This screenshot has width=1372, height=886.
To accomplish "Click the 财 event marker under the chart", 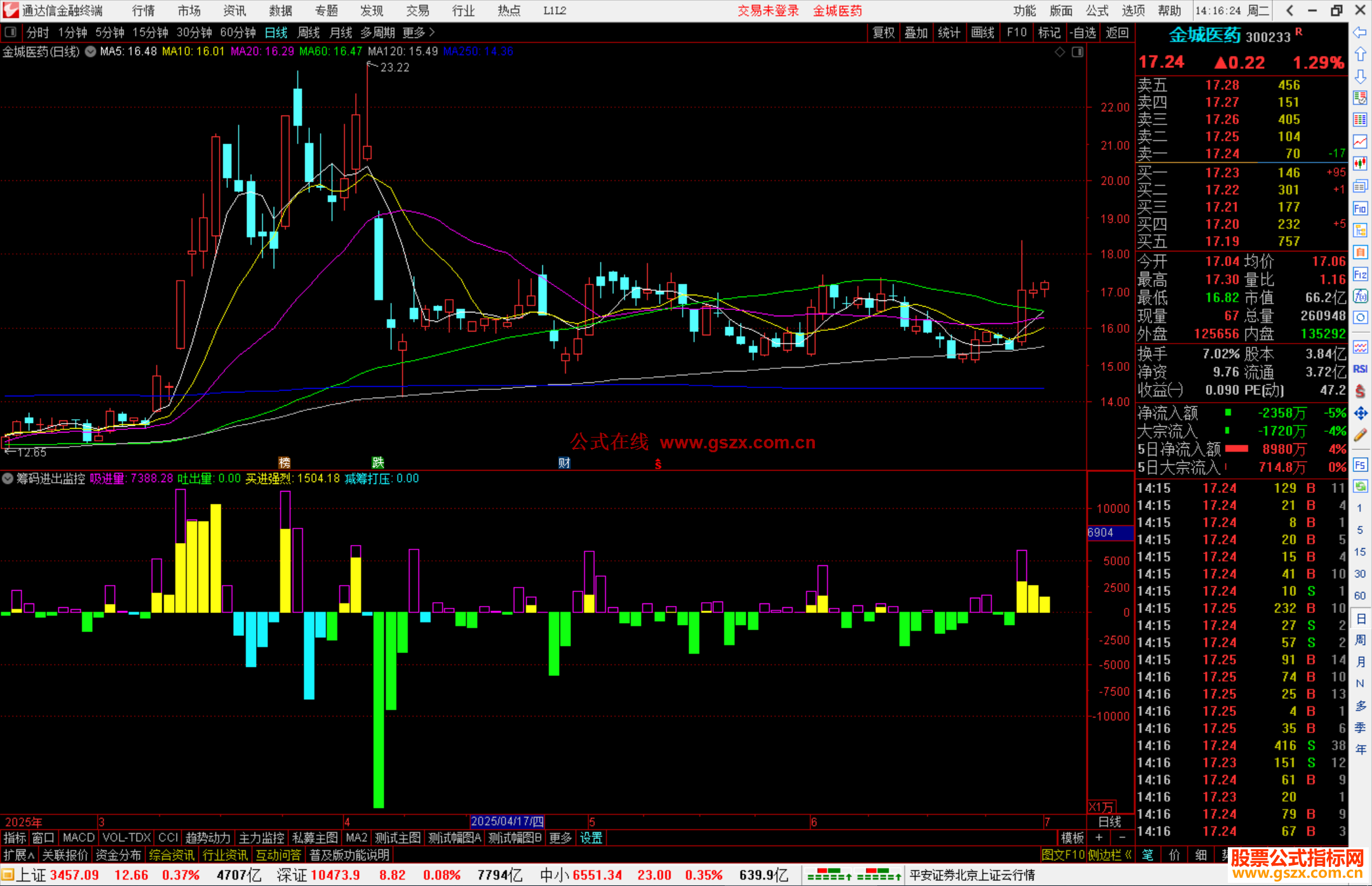I will click(x=564, y=463).
